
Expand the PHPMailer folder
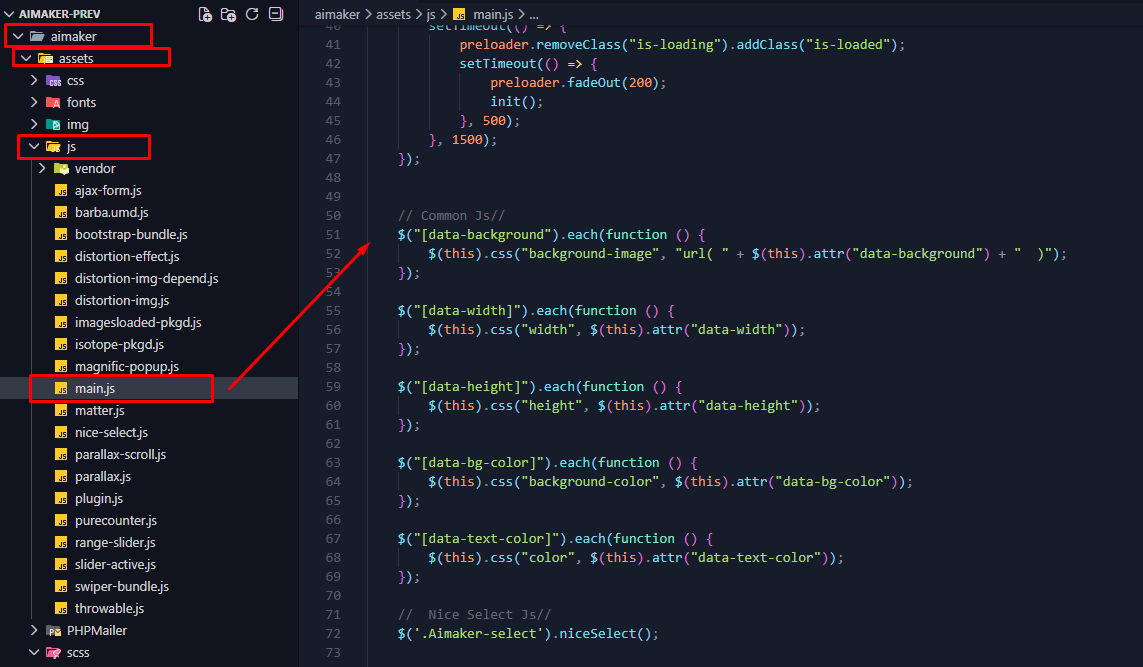[35, 631]
